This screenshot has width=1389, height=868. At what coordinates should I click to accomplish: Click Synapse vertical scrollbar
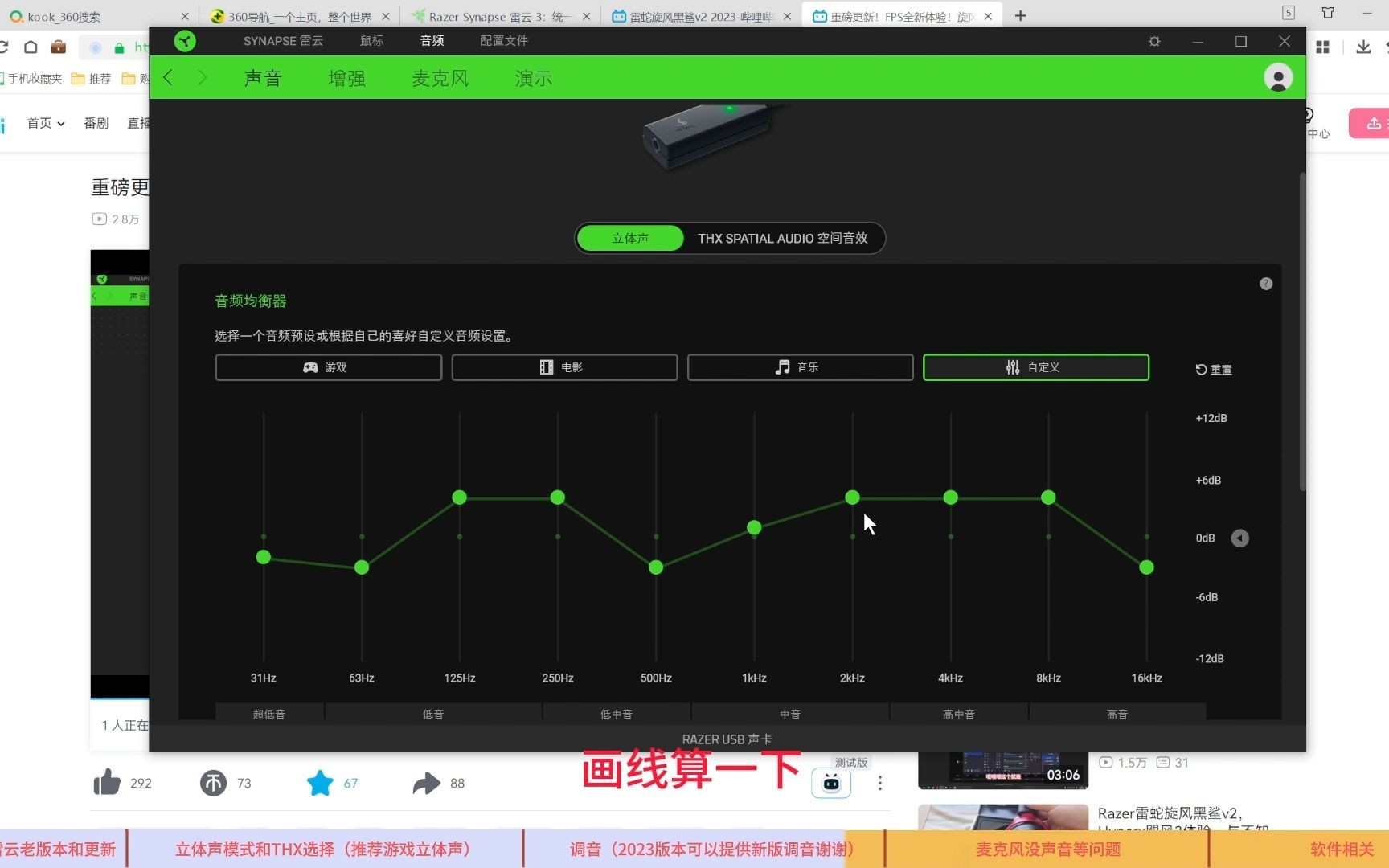coord(1302,331)
